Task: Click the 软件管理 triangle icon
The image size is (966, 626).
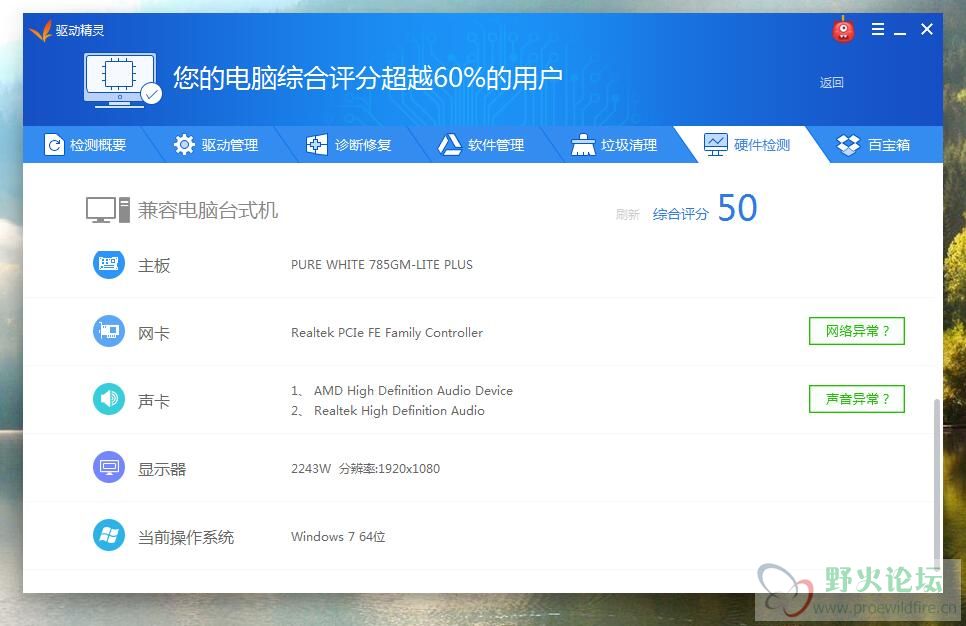Action: 450,145
